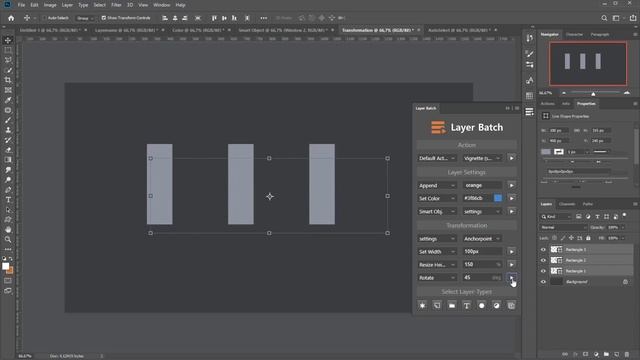Select the Horizontal Type tool
640x360 pixels.
(x=8, y=200)
